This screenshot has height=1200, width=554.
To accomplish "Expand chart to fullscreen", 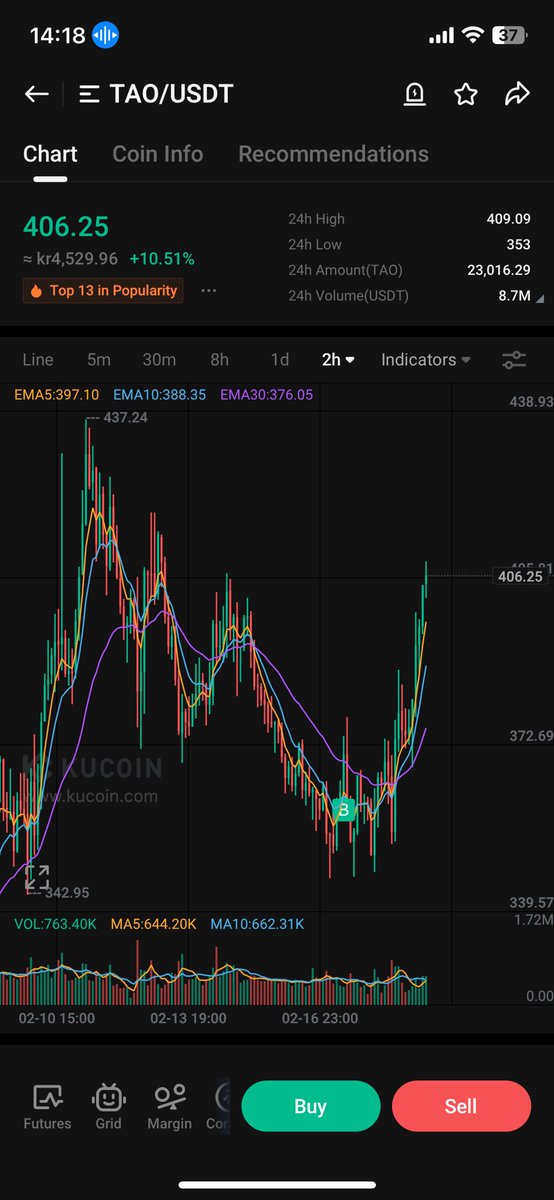I will point(37,878).
